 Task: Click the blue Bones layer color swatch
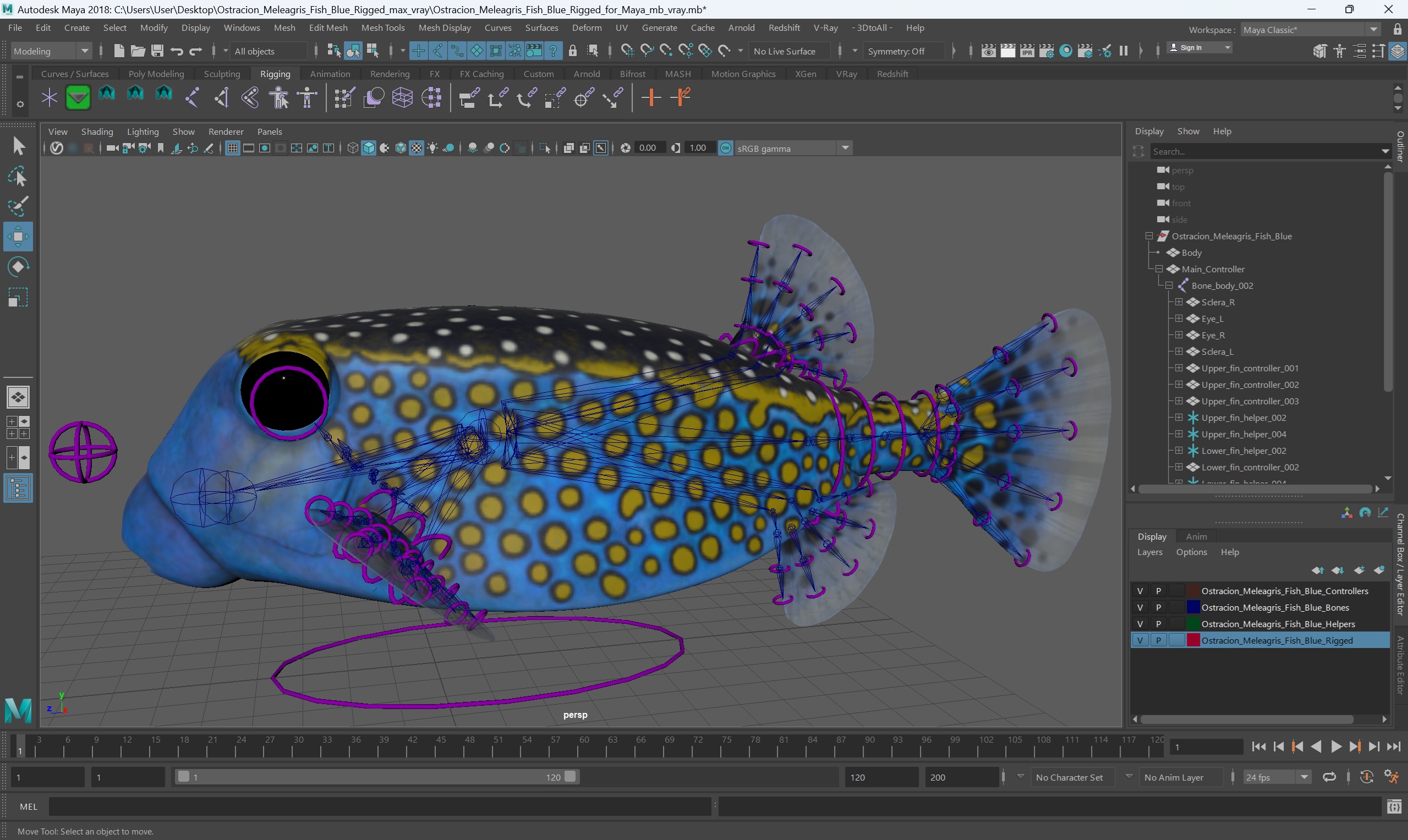point(1193,607)
